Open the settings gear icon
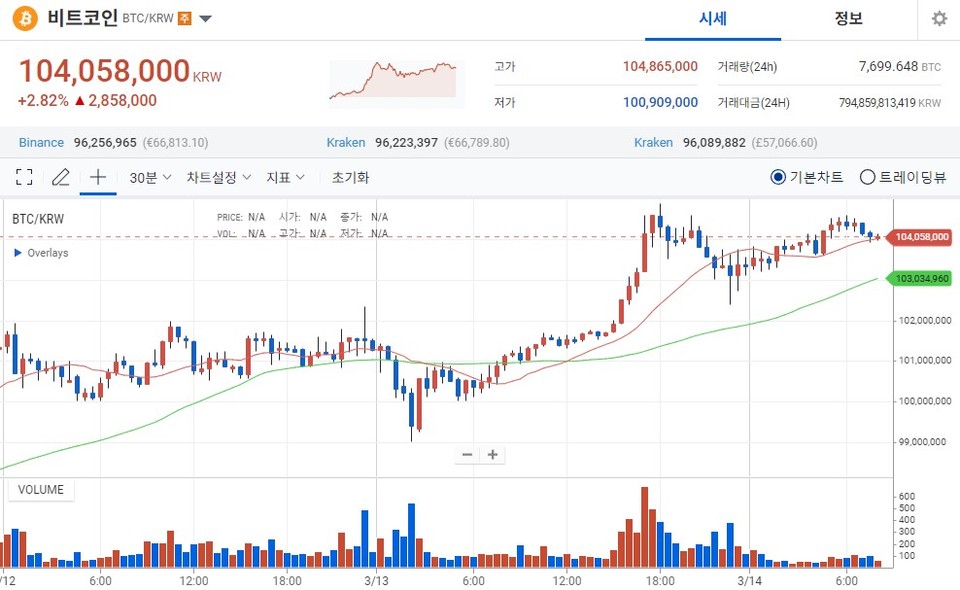Image resolution: width=960 pixels, height=590 pixels. tap(938, 18)
